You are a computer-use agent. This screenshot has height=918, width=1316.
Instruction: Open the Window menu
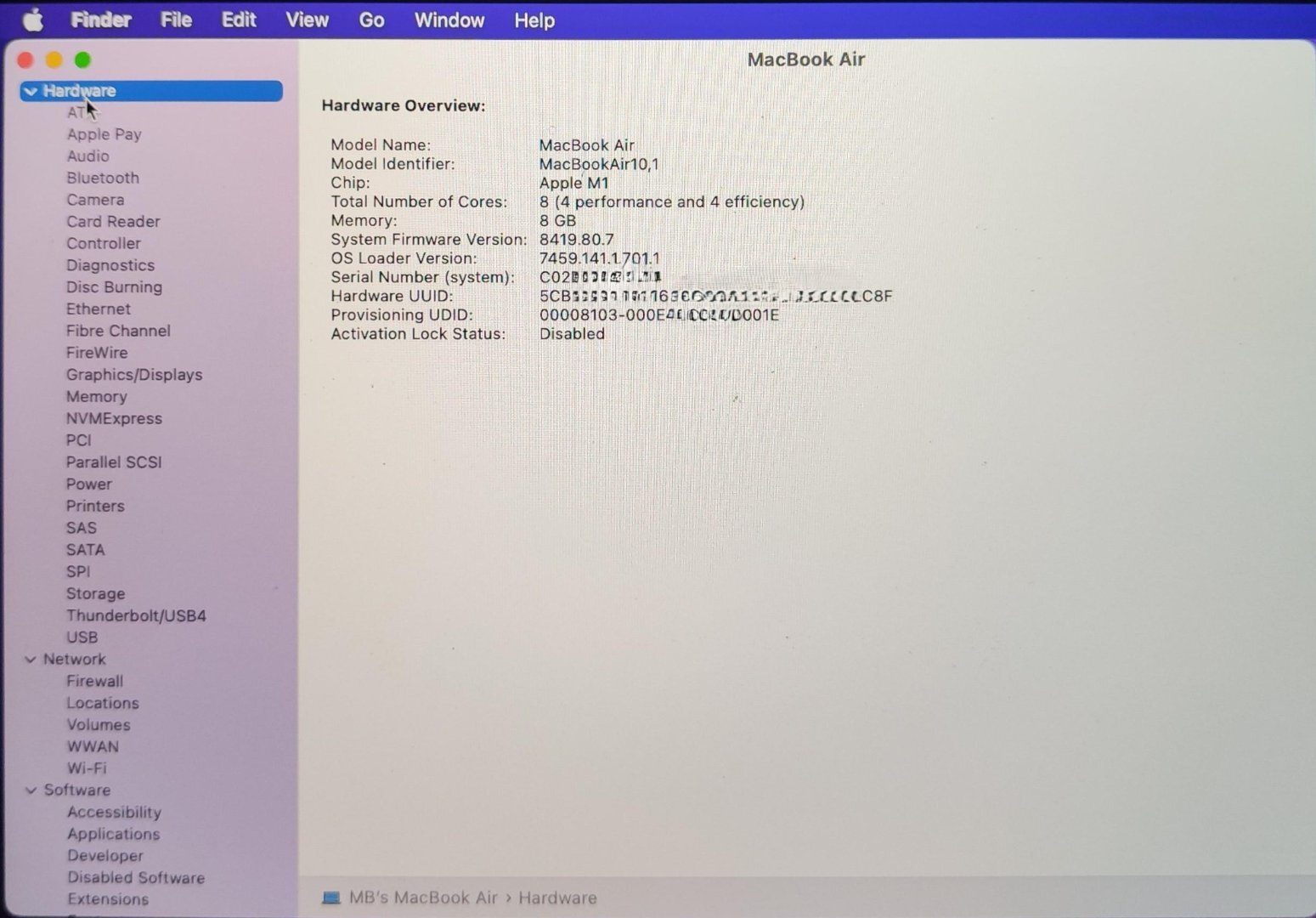point(449,20)
